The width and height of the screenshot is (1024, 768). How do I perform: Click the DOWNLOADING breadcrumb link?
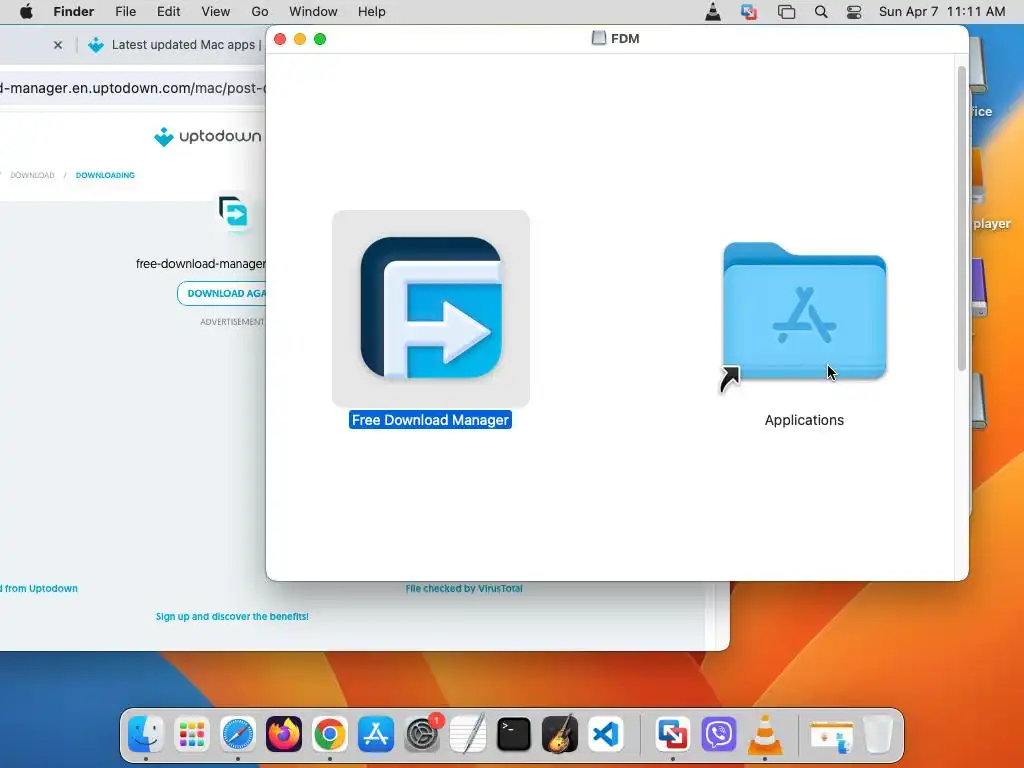click(x=105, y=175)
